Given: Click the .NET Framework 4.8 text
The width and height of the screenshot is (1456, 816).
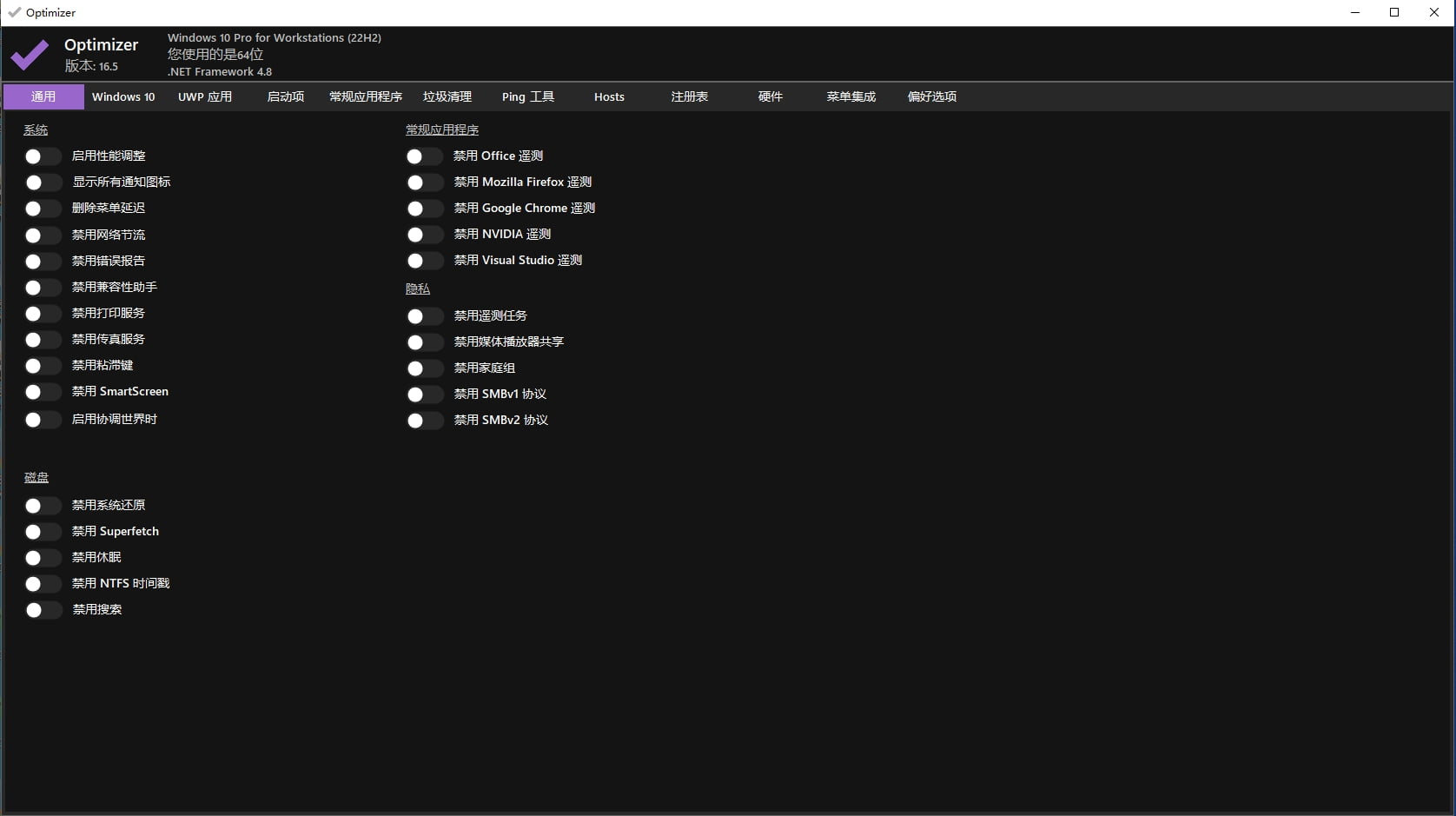Looking at the screenshot, I should [x=220, y=72].
